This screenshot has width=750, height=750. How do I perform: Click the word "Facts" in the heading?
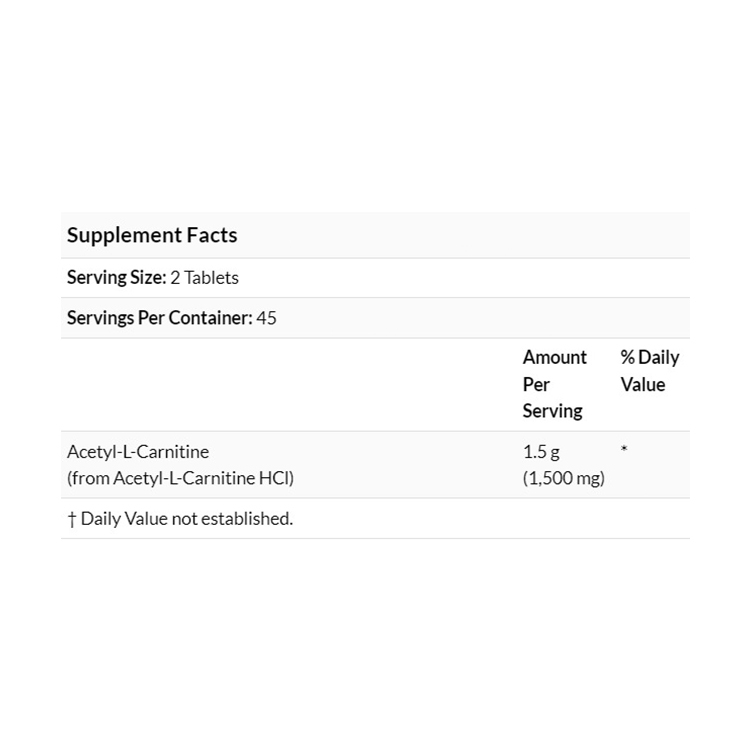pyautogui.click(x=211, y=235)
